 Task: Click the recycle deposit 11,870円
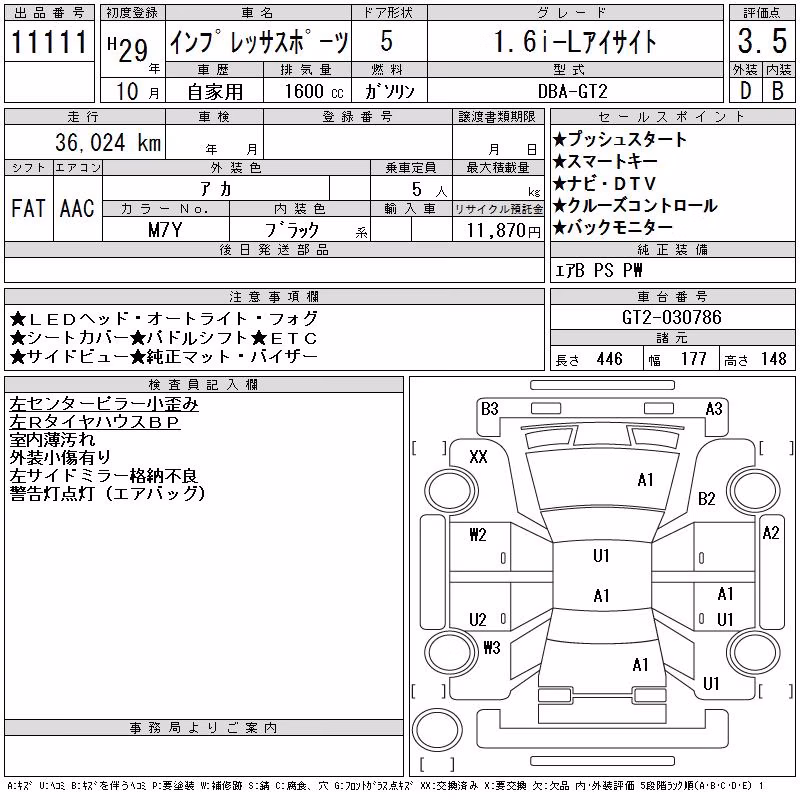tap(503, 230)
